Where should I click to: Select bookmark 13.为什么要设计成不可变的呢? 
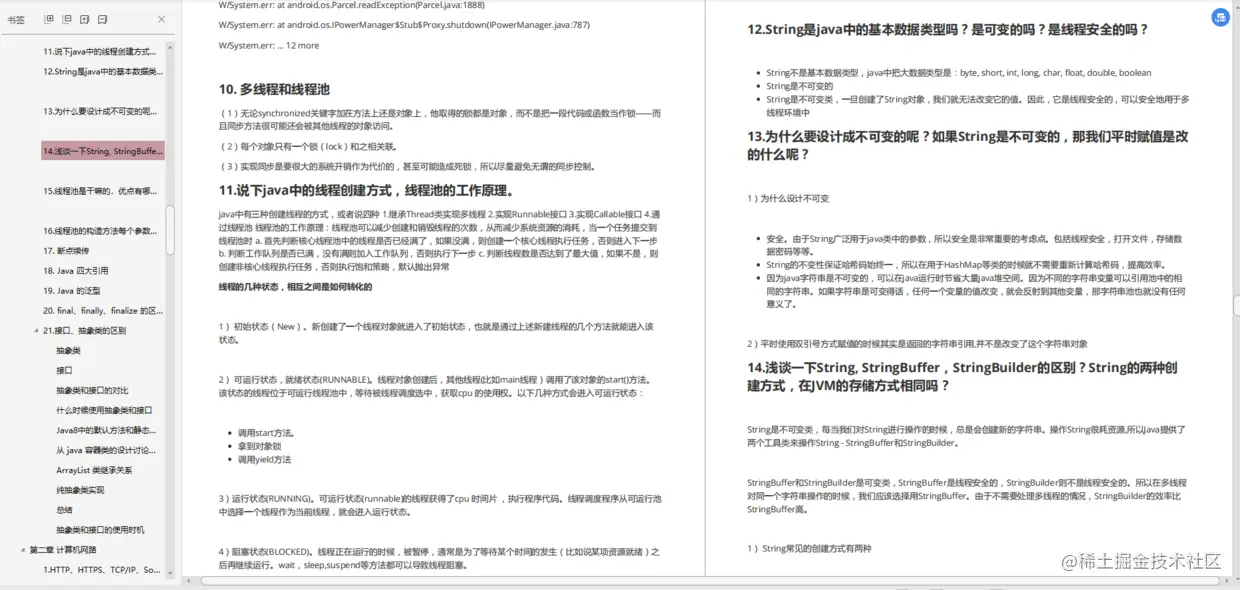[100, 111]
